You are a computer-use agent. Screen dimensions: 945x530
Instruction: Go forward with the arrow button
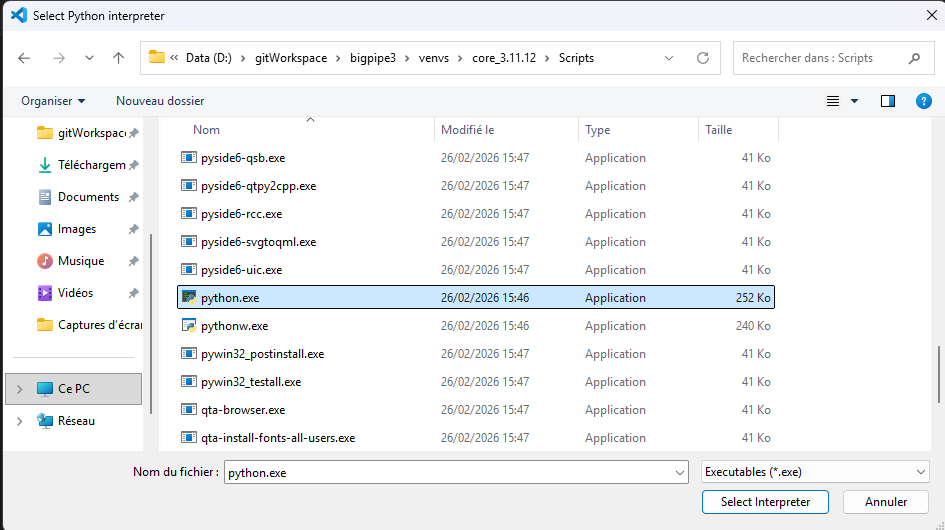point(58,58)
